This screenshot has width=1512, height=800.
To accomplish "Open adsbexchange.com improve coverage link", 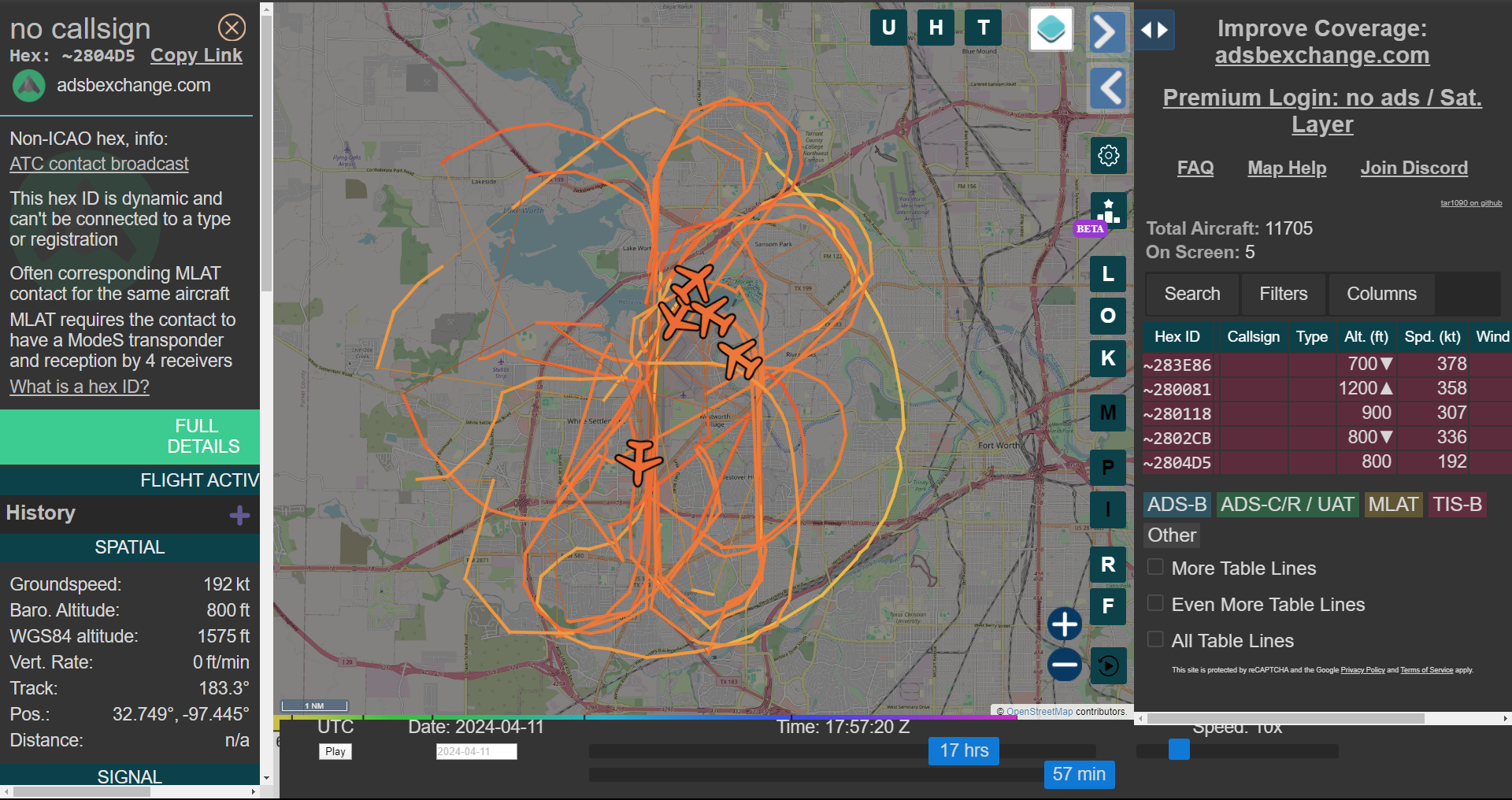I will (x=1321, y=55).
